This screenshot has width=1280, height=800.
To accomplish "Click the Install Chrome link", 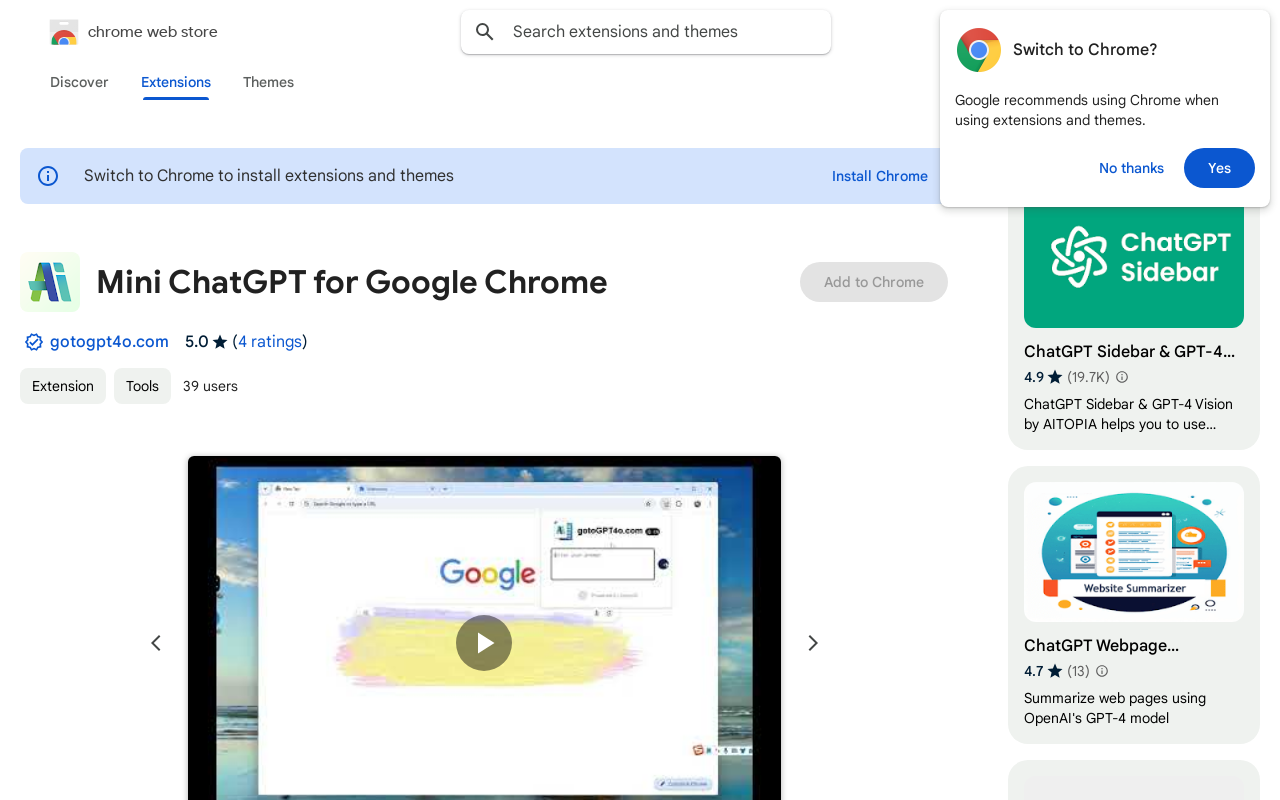I will 880,176.
